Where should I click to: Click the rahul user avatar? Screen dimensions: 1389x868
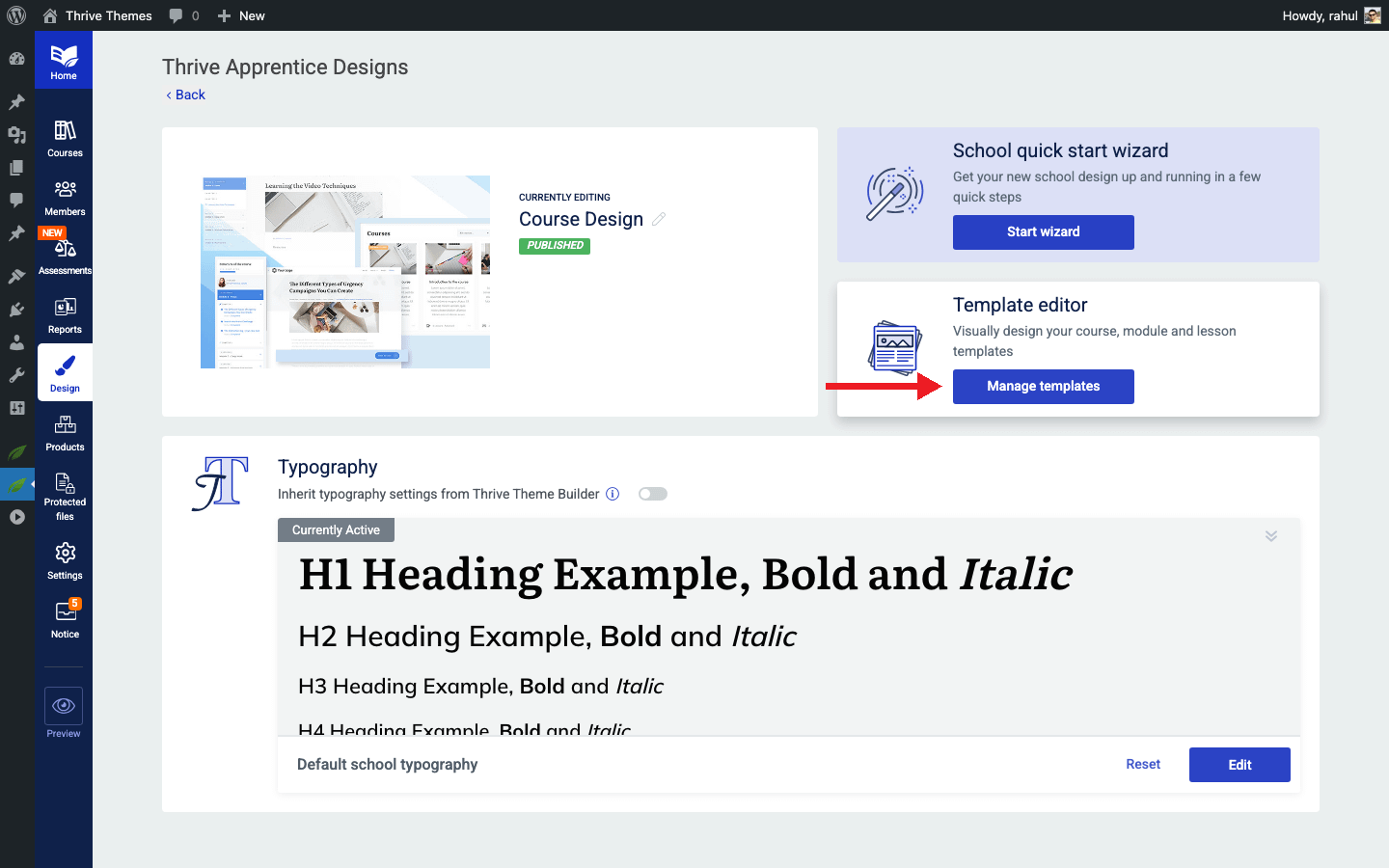click(x=1373, y=15)
